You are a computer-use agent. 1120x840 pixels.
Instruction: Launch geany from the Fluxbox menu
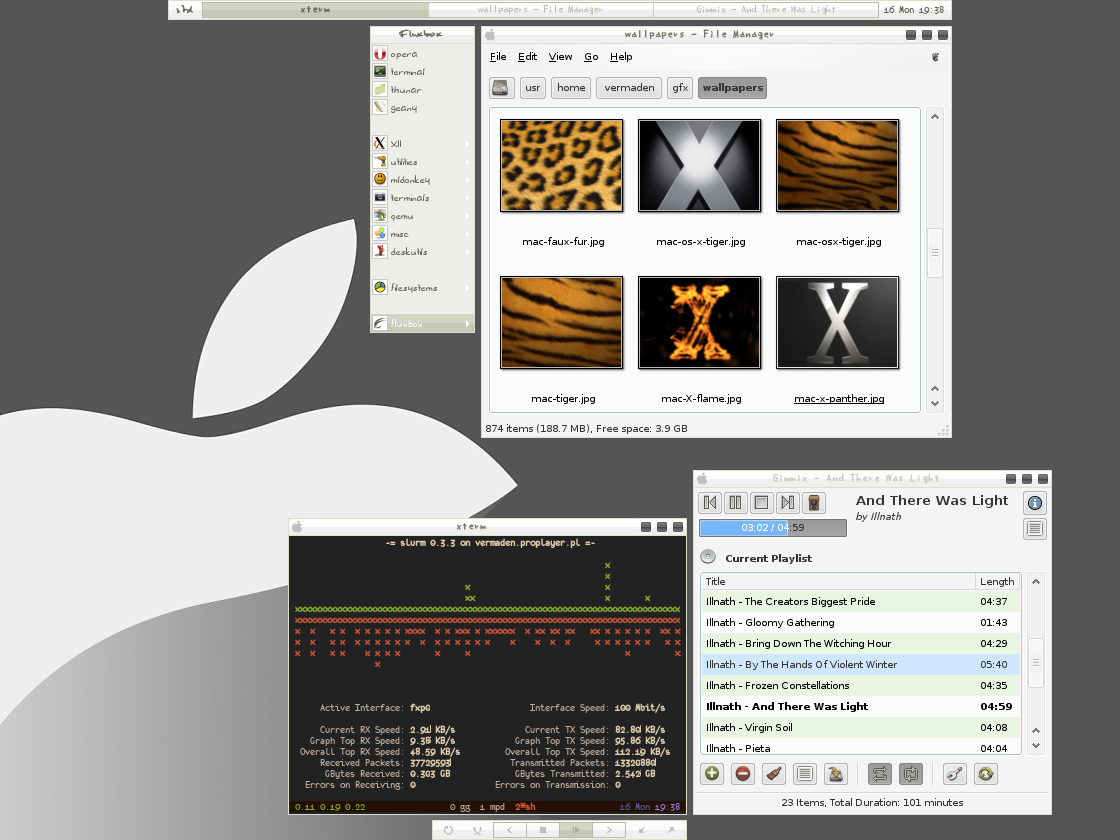coord(421,108)
